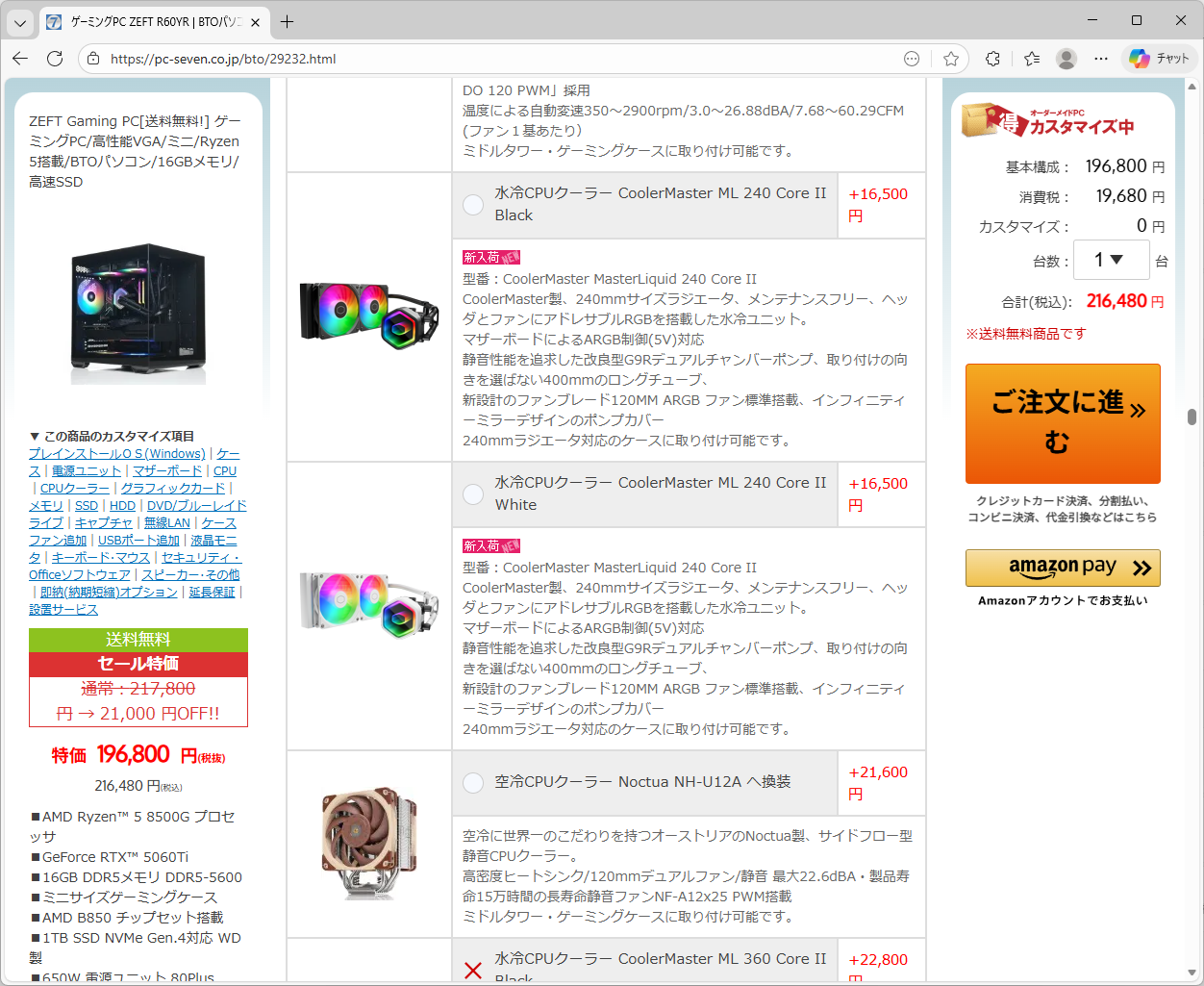This screenshot has height=986, width=1204.
Task: Open the 台数 quantity dropdown
Action: click(x=1111, y=260)
